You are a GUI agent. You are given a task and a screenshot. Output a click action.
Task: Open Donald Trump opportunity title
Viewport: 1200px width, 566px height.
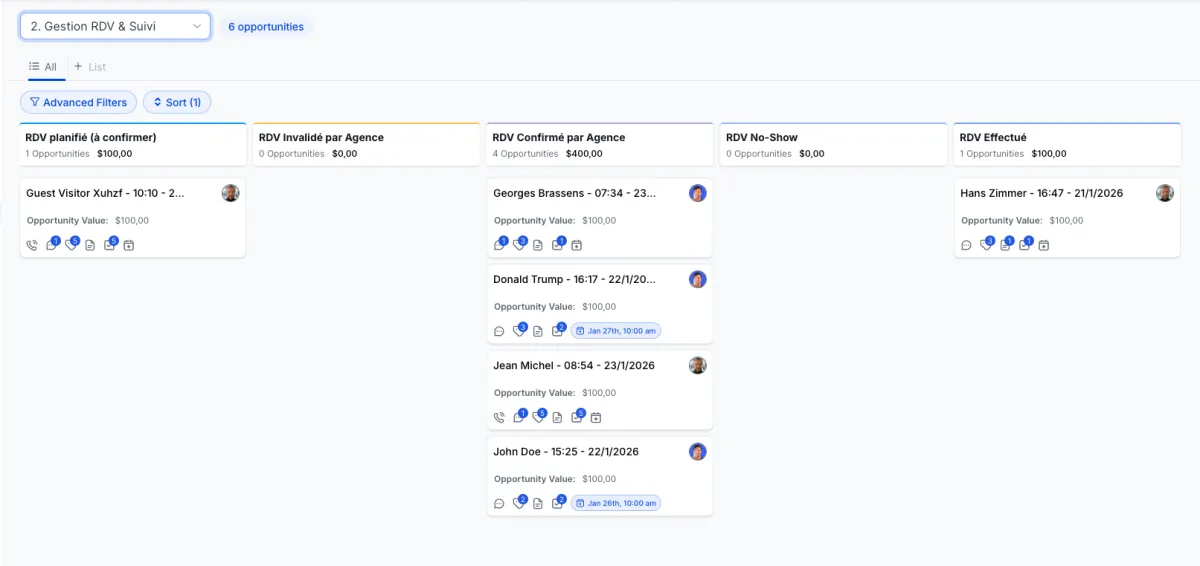[575, 279]
